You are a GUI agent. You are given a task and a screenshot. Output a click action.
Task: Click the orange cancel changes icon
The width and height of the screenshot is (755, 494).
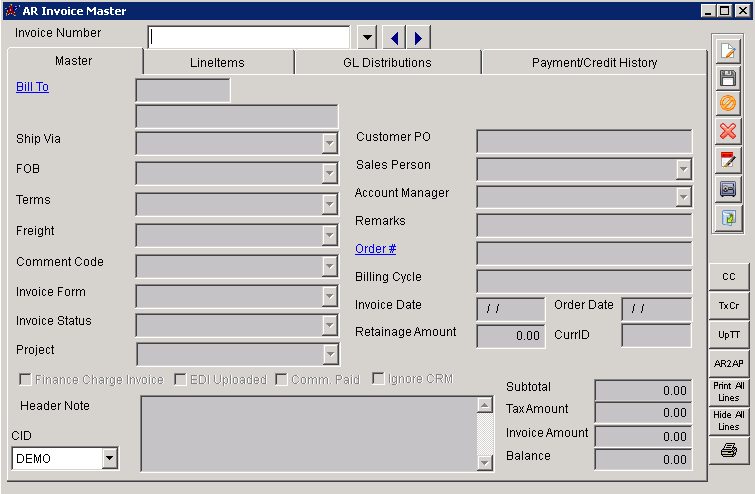(x=728, y=104)
